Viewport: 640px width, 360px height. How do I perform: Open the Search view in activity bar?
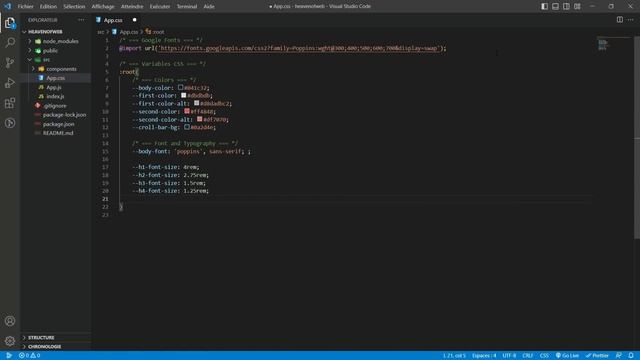(10, 42)
